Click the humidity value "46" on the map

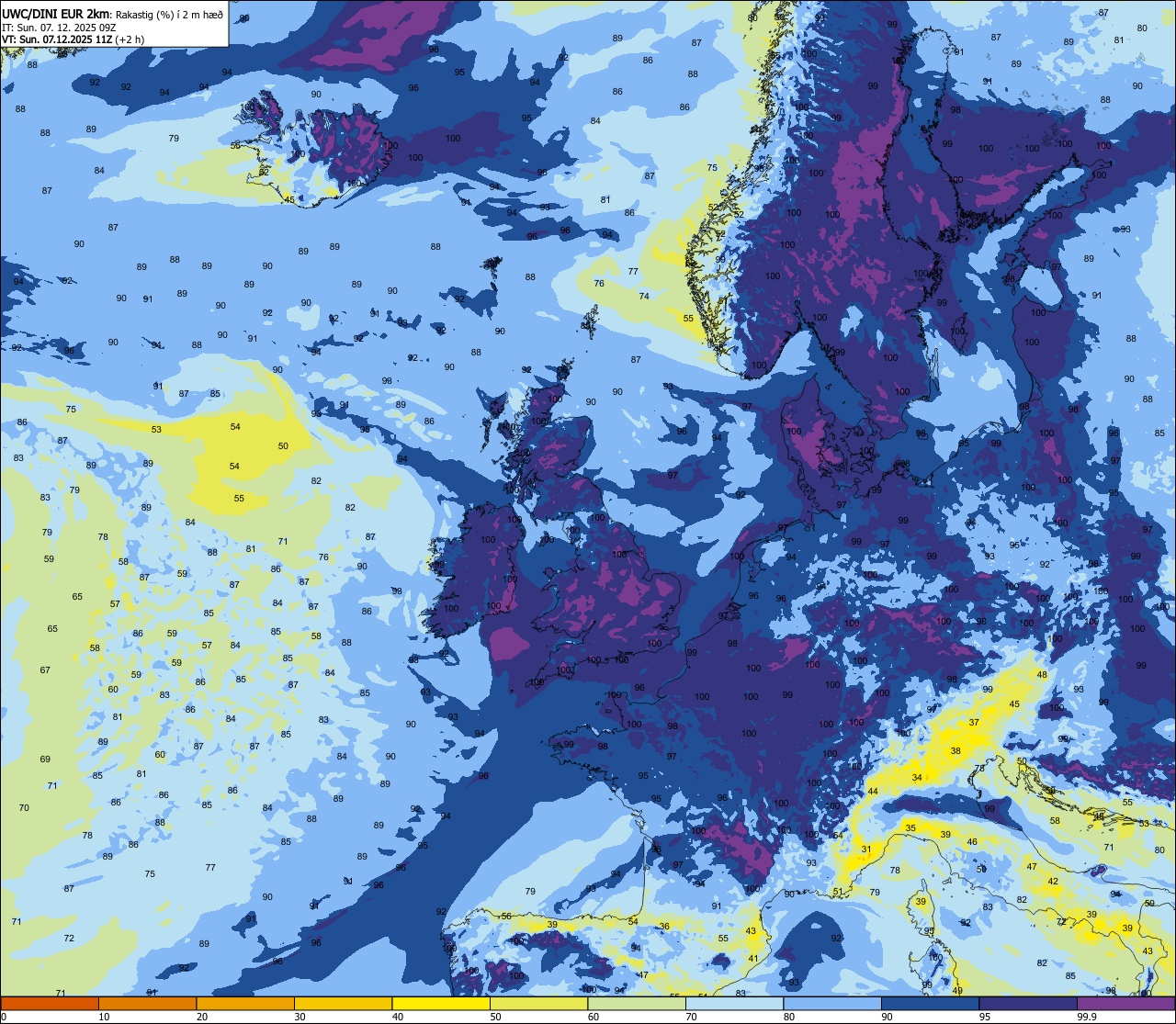pyautogui.click(x=972, y=842)
